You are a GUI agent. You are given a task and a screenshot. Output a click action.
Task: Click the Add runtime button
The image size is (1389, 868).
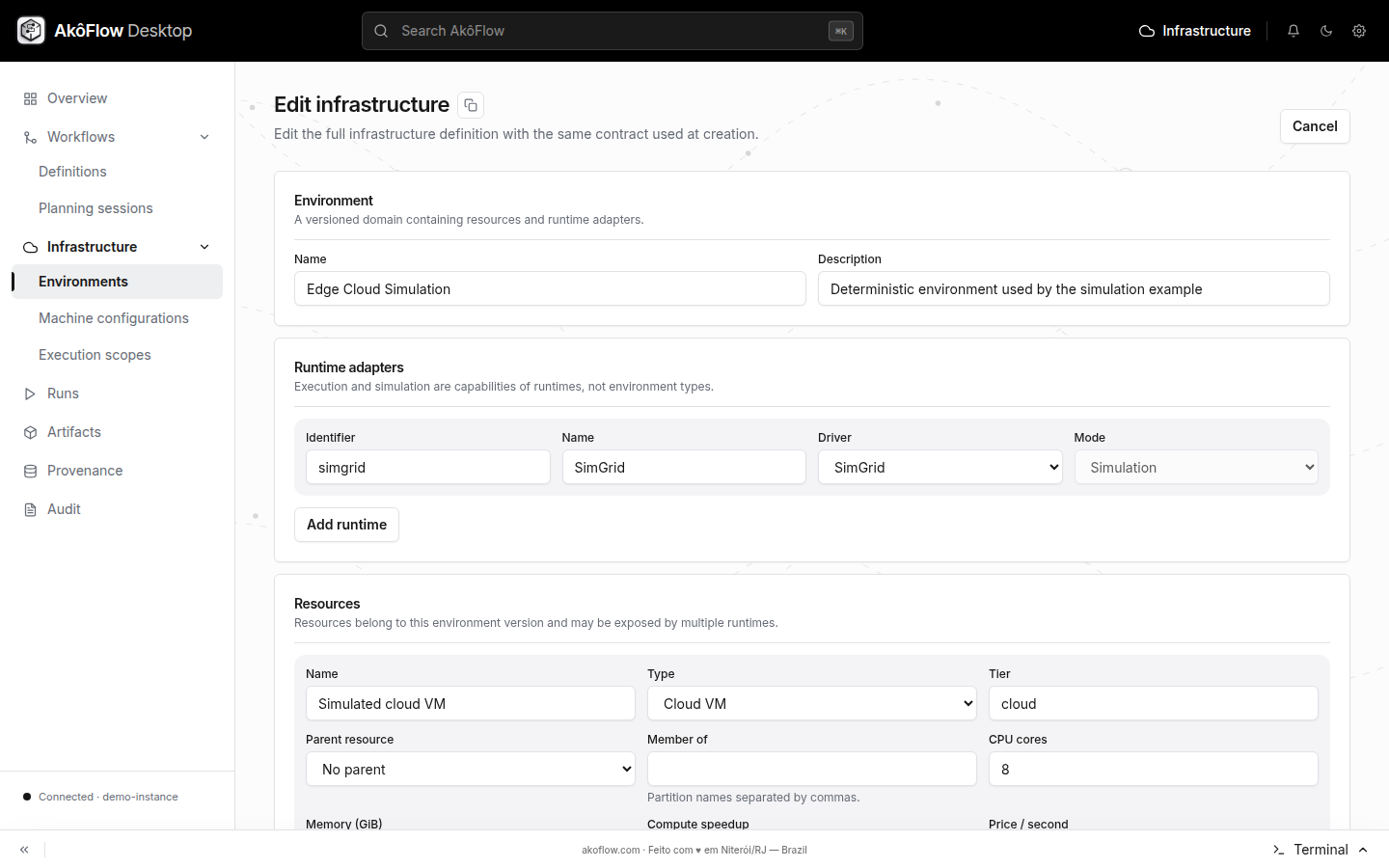tap(346, 525)
